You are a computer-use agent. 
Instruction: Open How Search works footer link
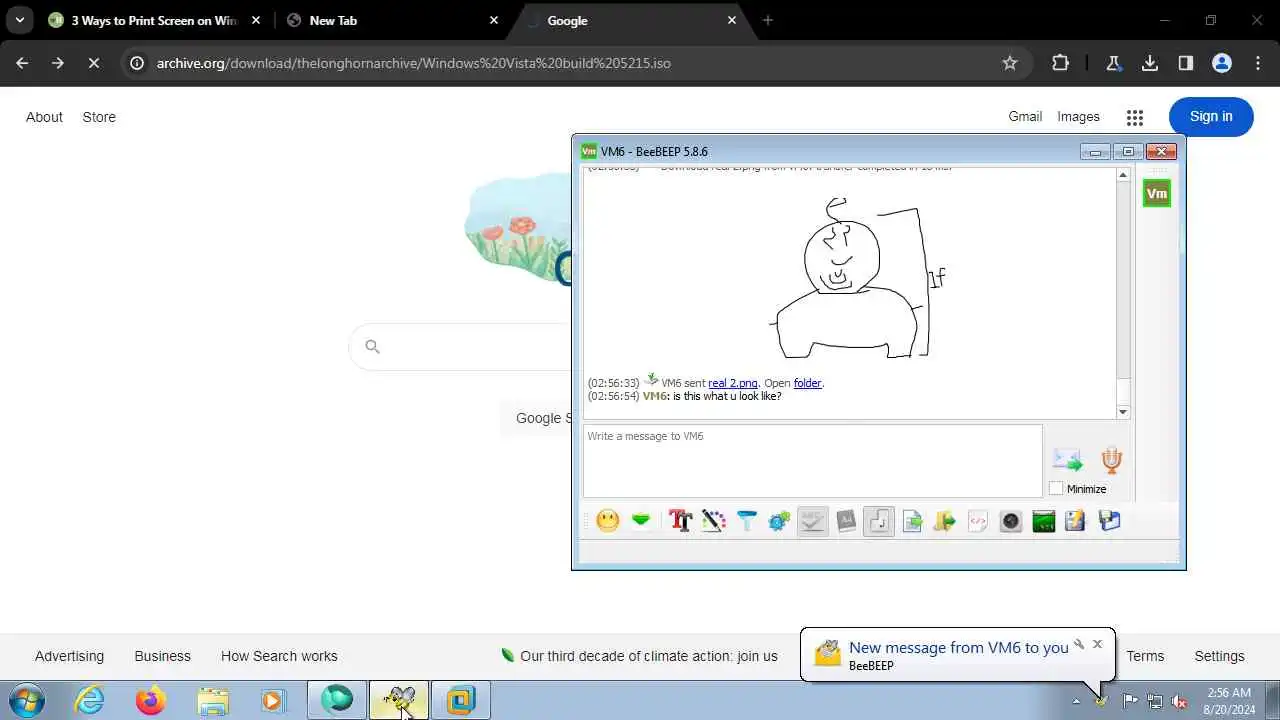[x=279, y=656]
